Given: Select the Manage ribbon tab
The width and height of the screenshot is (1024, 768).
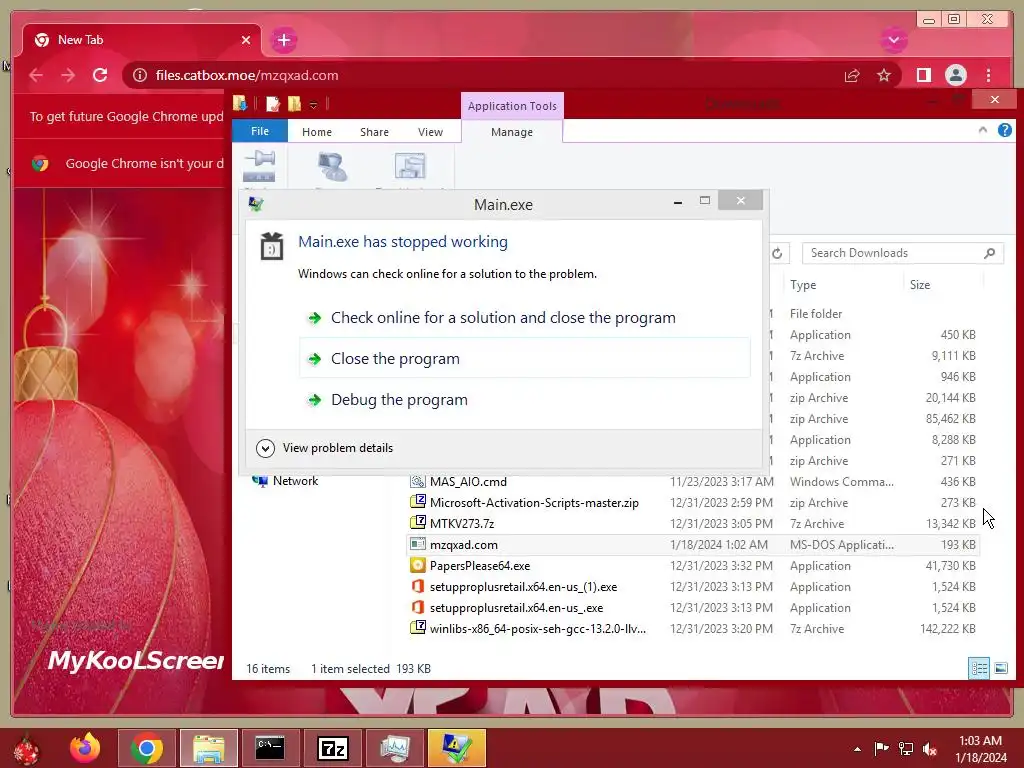Looking at the screenshot, I should click(512, 132).
